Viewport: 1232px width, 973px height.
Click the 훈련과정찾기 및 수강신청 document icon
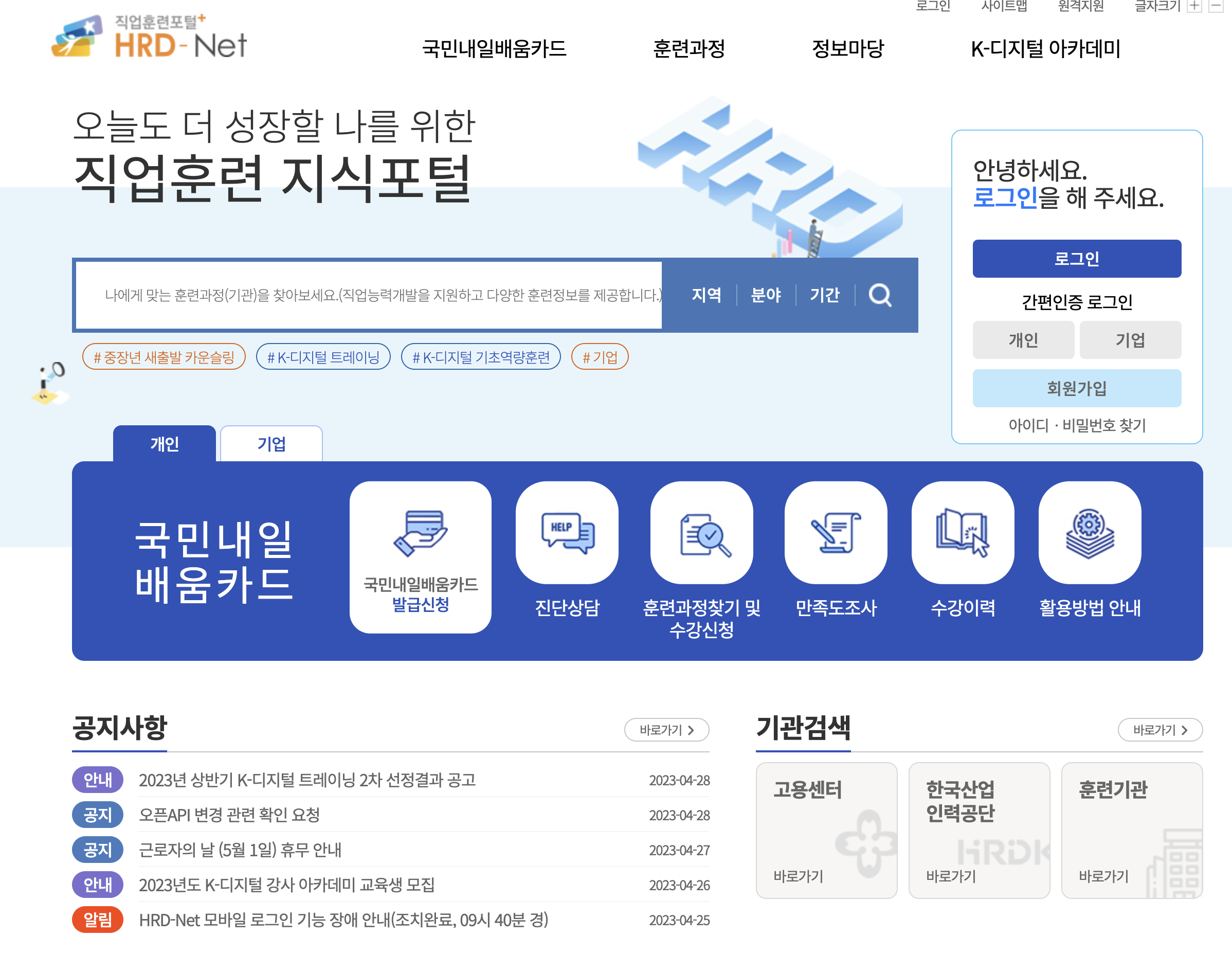click(x=702, y=534)
